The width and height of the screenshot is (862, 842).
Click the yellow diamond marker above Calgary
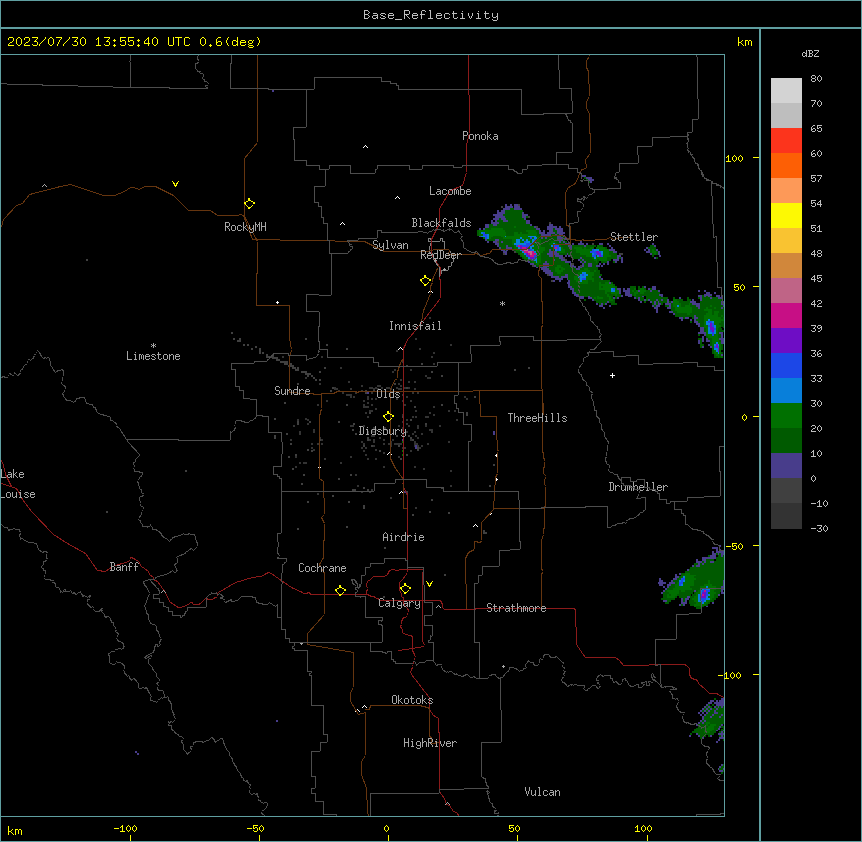405,589
